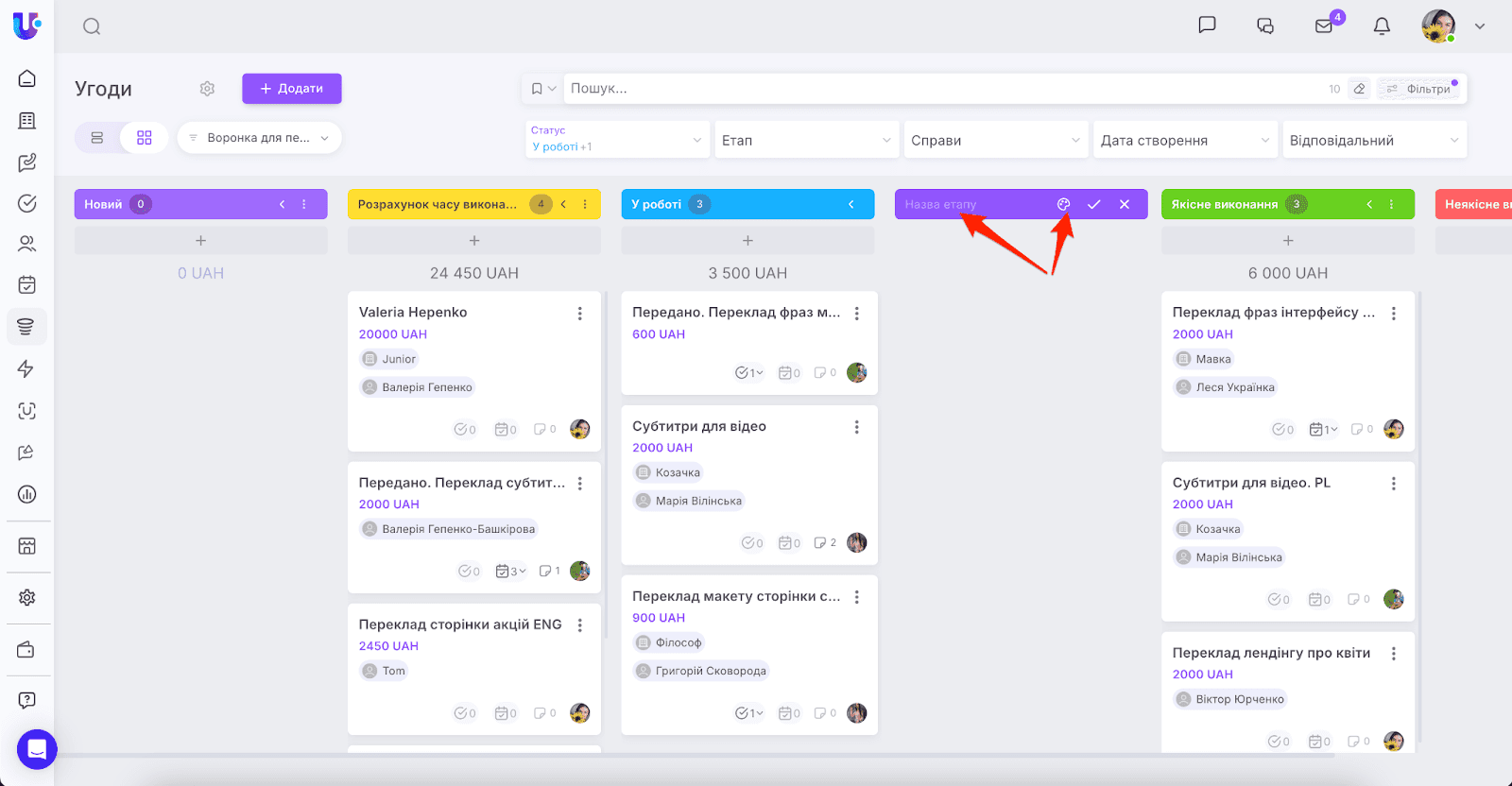Switch to the list view
Viewport: 1512px width, 786px height.
click(x=97, y=138)
